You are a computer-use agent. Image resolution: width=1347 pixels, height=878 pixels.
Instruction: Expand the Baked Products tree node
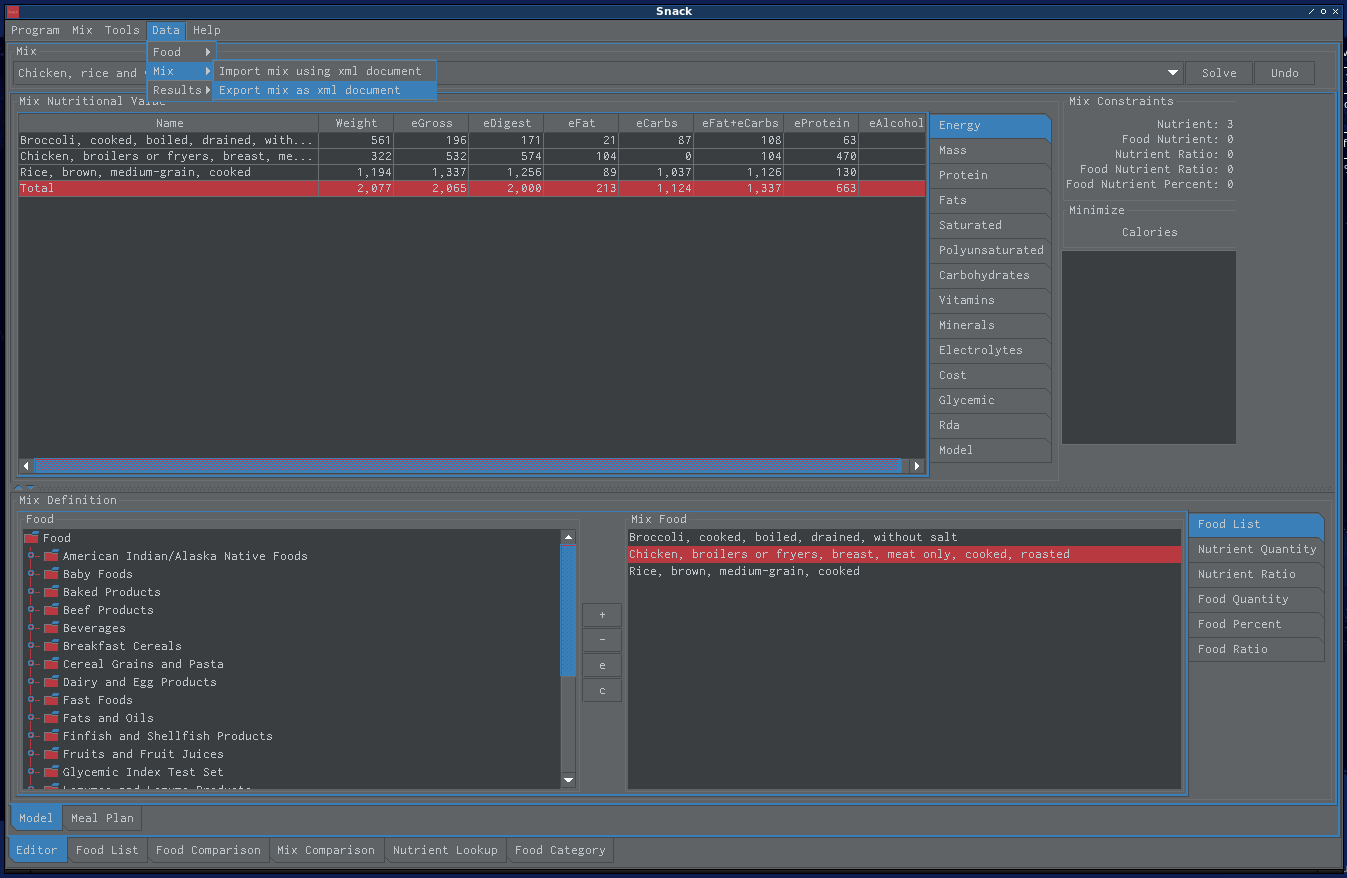32,592
